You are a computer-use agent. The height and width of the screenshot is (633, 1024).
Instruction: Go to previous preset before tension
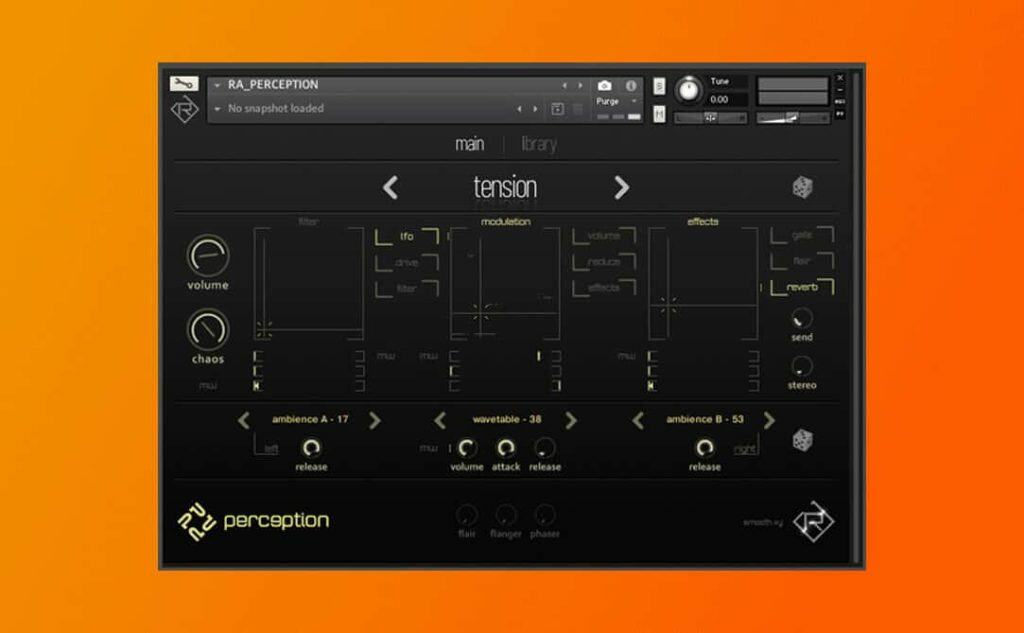point(391,187)
